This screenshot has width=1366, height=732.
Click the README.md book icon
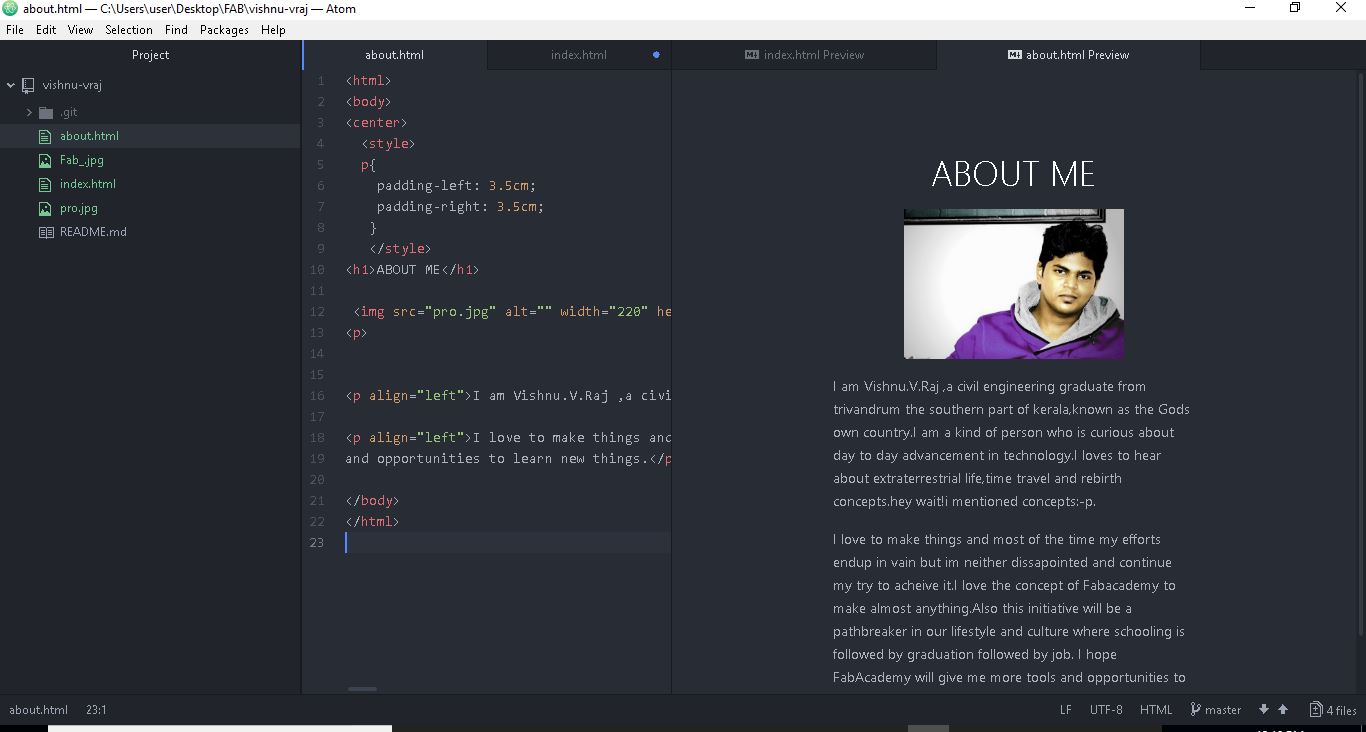pos(46,232)
